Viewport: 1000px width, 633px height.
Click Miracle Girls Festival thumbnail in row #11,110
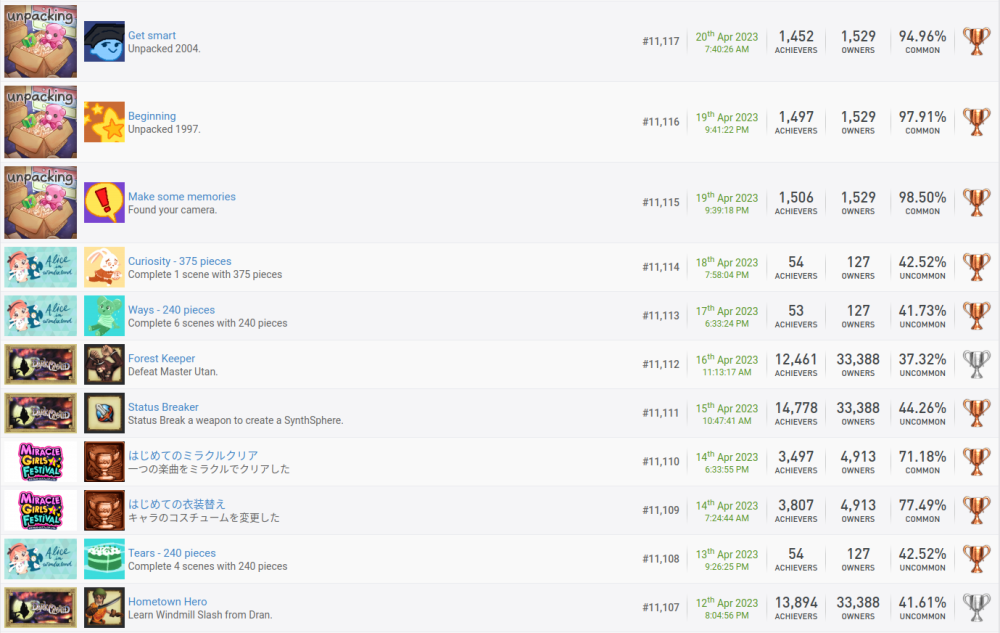tap(40, 462)
